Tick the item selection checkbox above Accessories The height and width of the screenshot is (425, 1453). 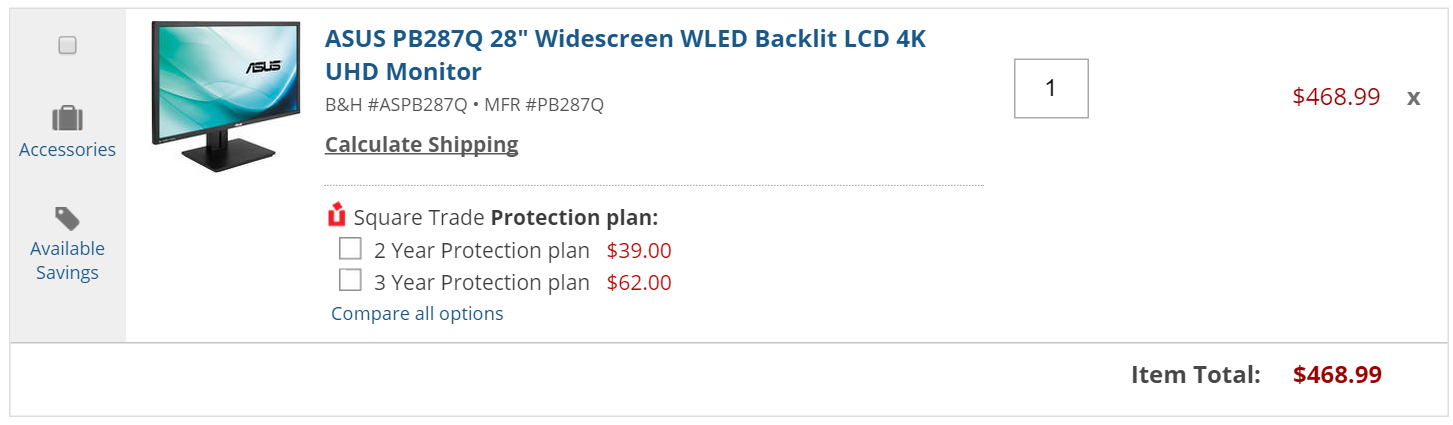pyautogui.click(x=67, y=45)
